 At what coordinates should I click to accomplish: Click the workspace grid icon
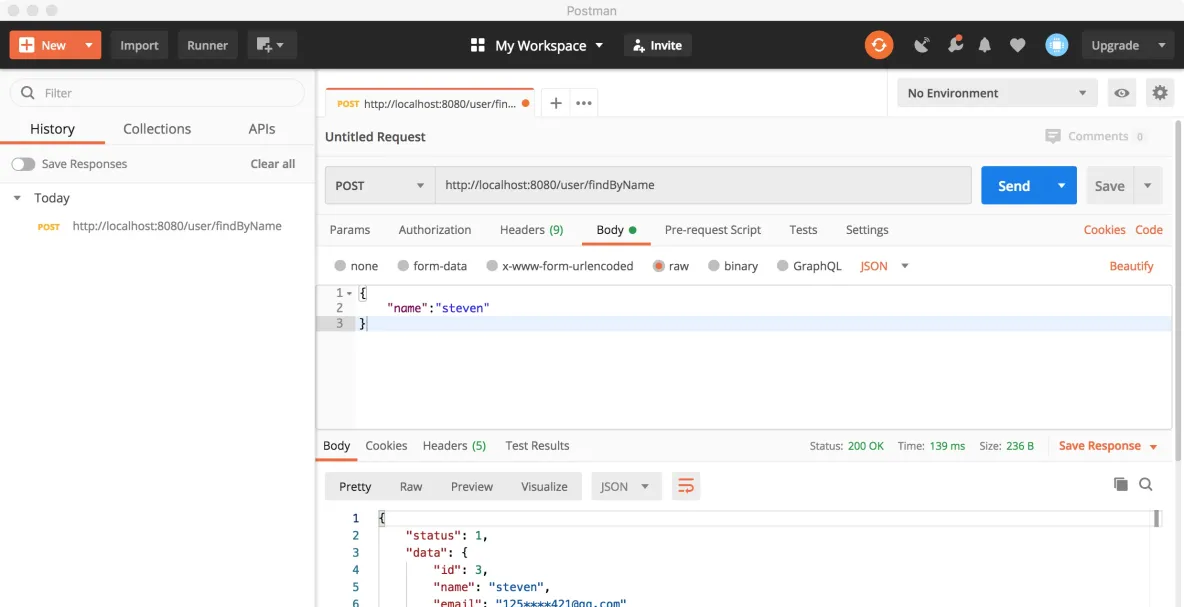click(x=477, y=45)
